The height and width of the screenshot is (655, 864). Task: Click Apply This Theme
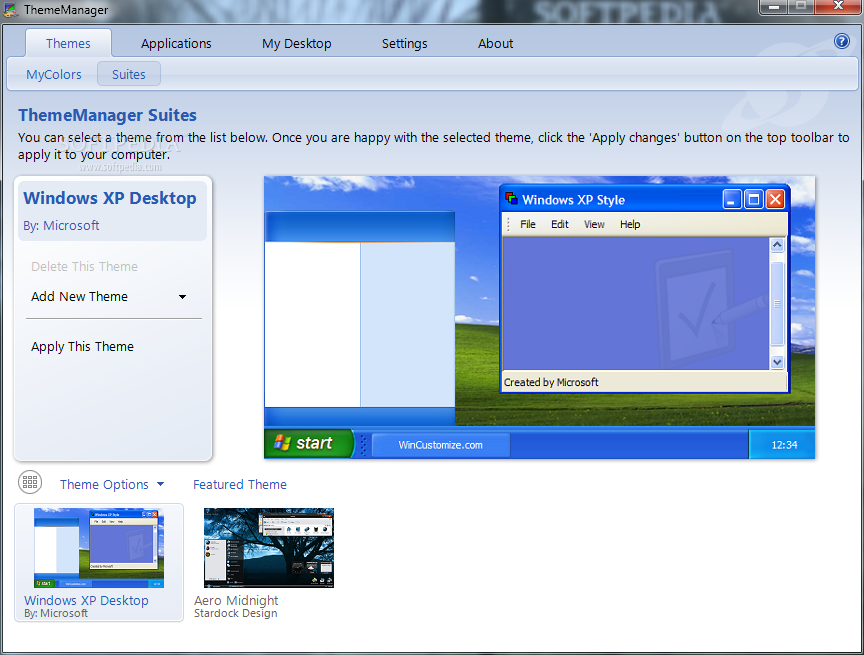coord(82,347)
